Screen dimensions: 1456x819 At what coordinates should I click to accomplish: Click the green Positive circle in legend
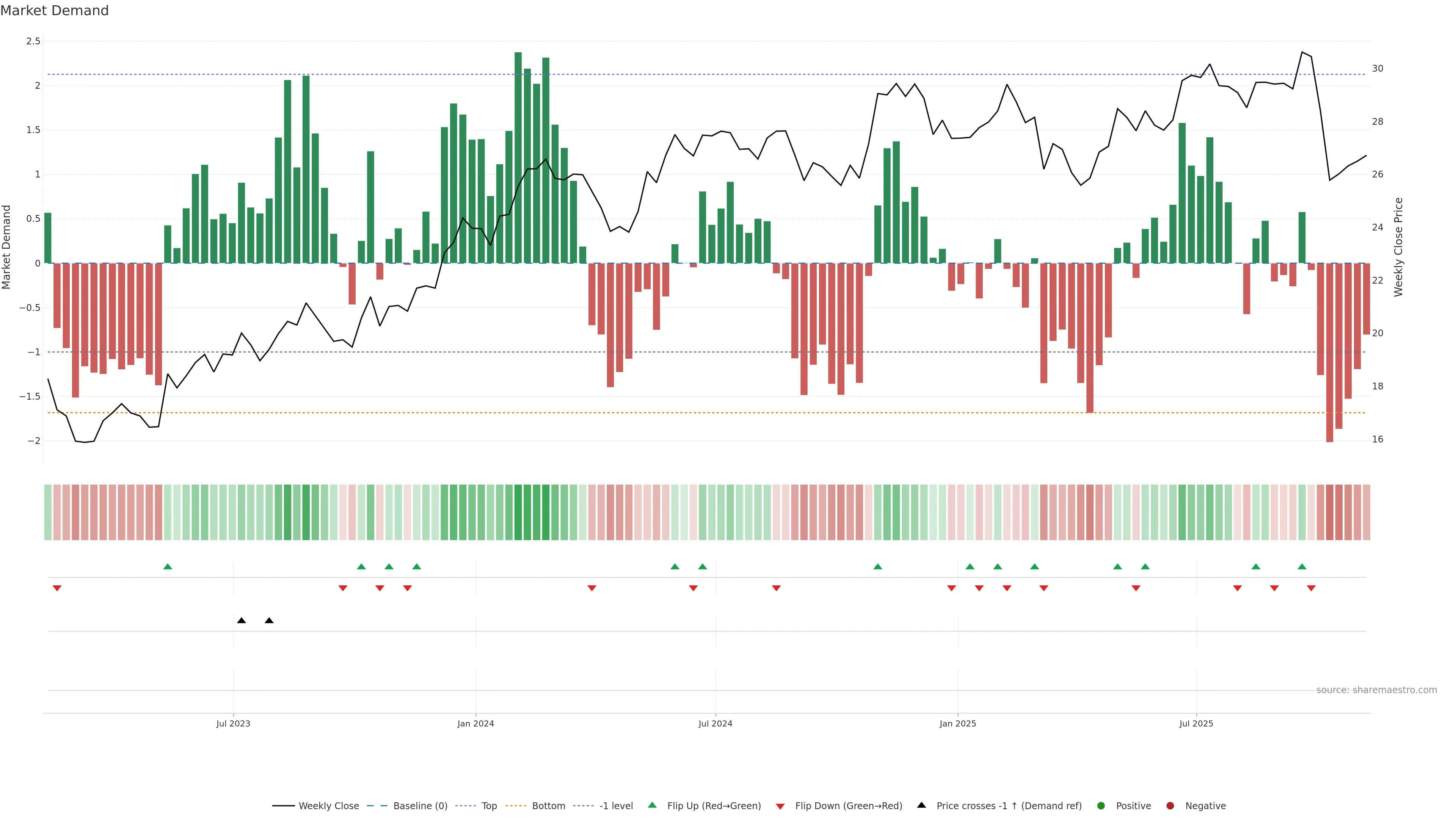coord(1100,806)
